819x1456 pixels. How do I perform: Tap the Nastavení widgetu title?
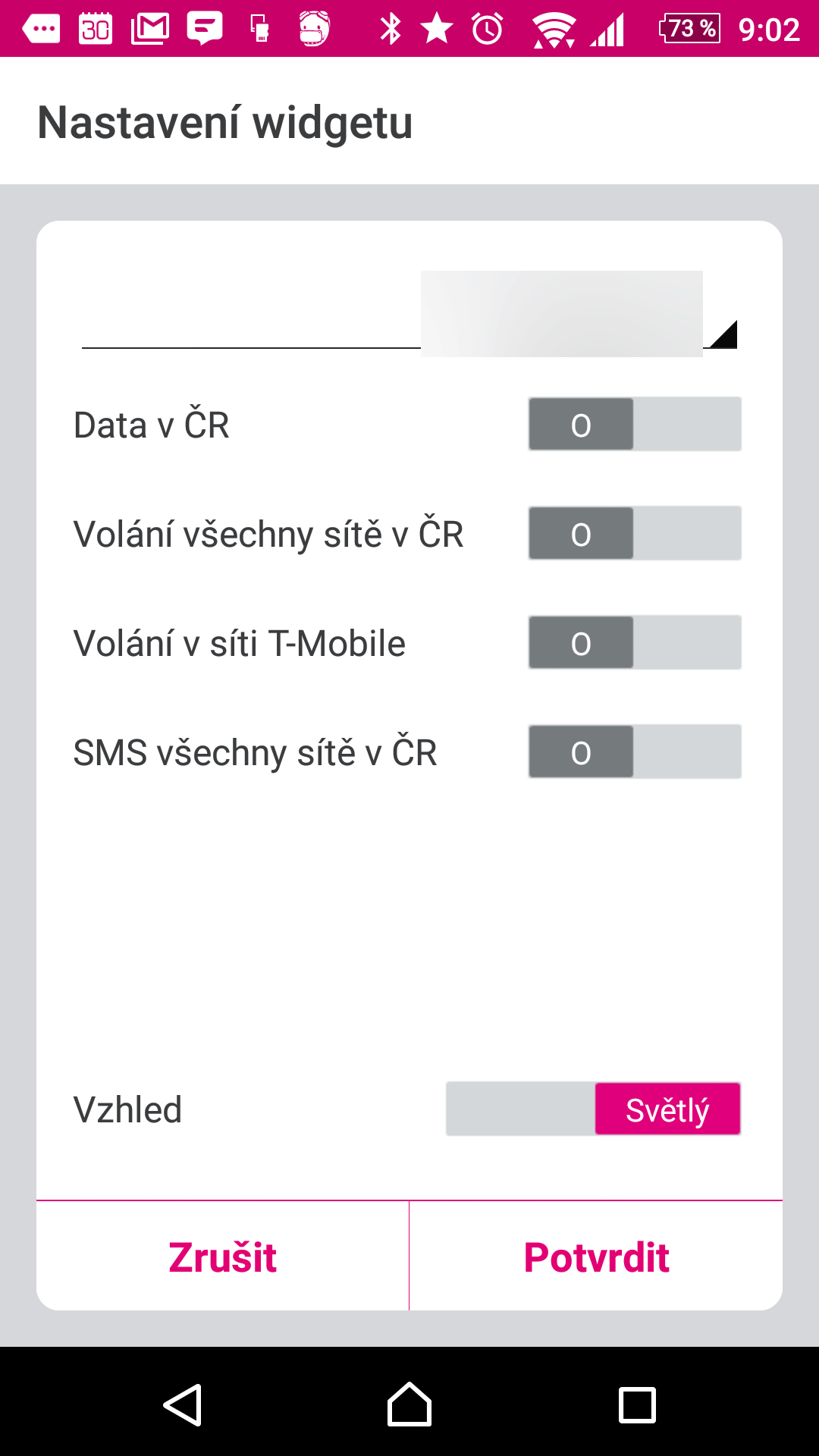click(x=225, y=122)
